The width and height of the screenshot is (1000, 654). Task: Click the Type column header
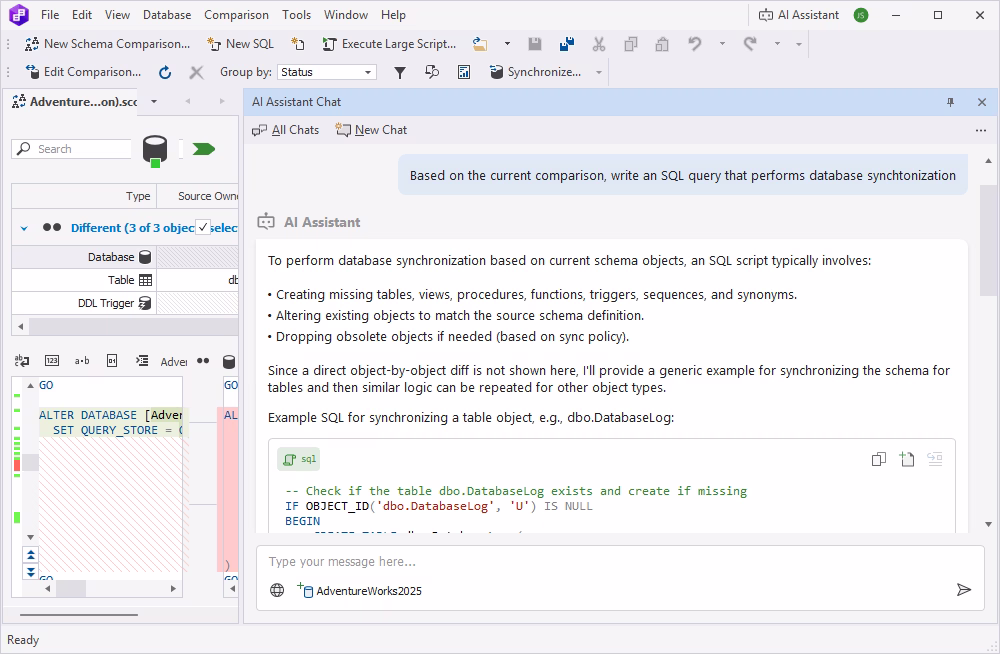point(84,196)
